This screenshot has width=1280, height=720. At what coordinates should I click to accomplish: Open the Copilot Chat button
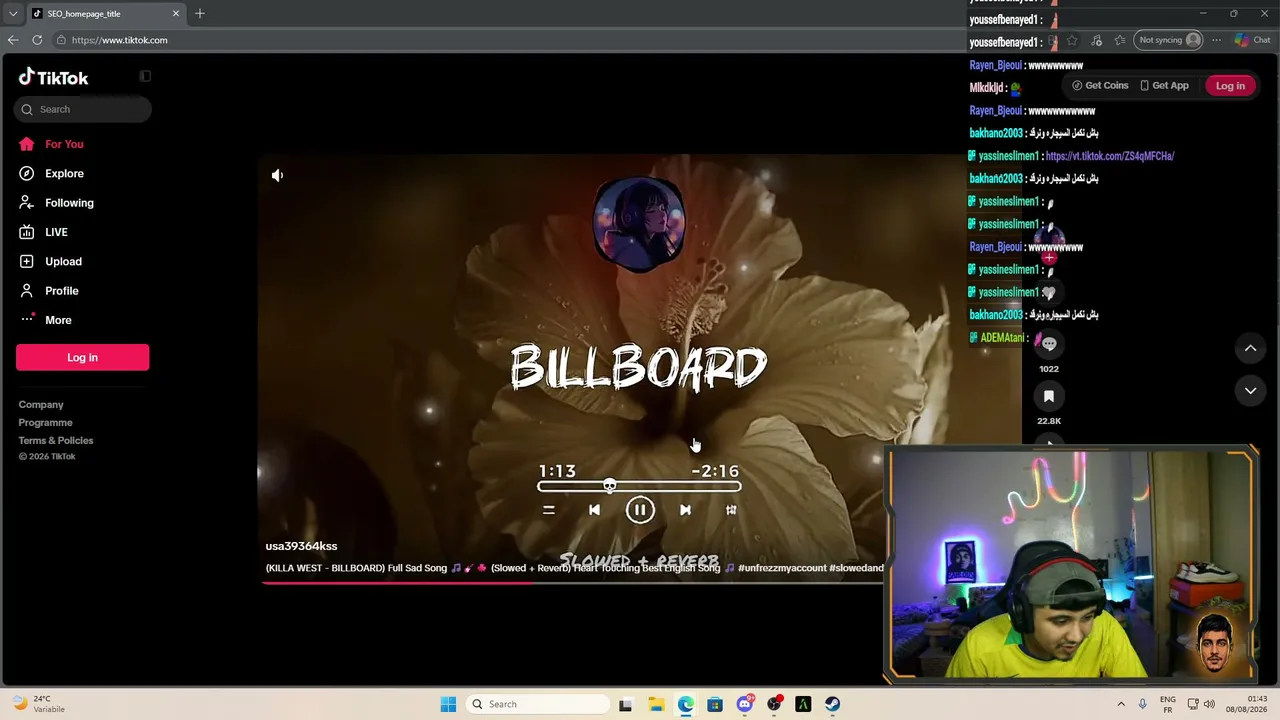point(1252,40)
